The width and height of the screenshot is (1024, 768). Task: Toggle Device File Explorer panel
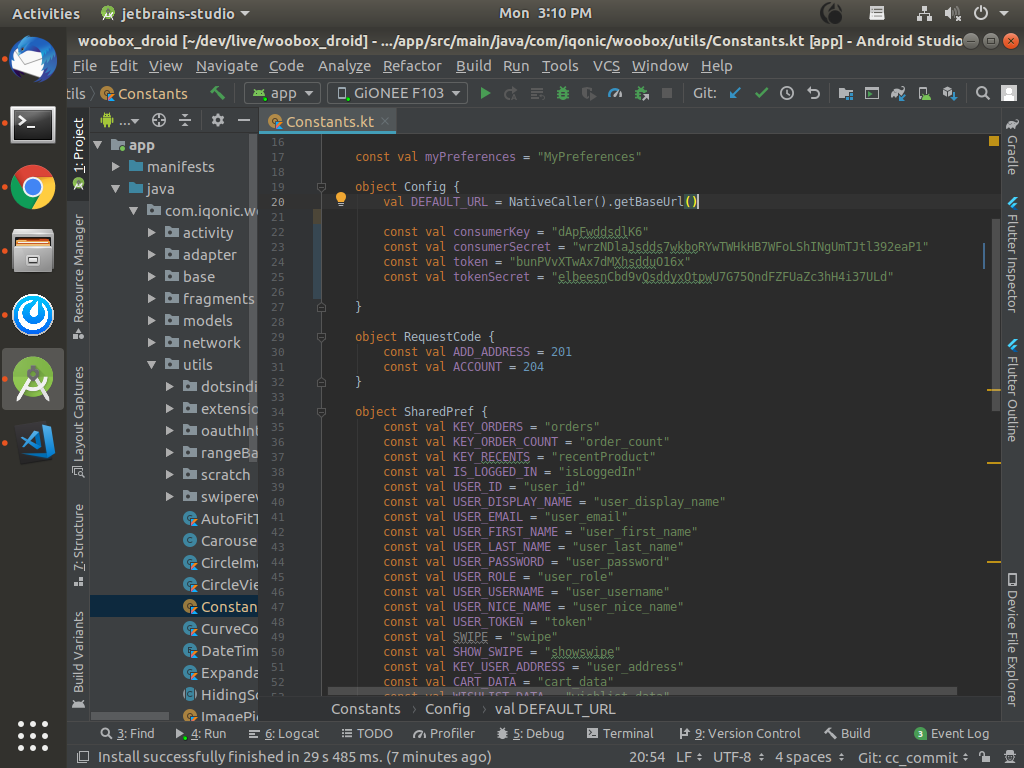1012,639
